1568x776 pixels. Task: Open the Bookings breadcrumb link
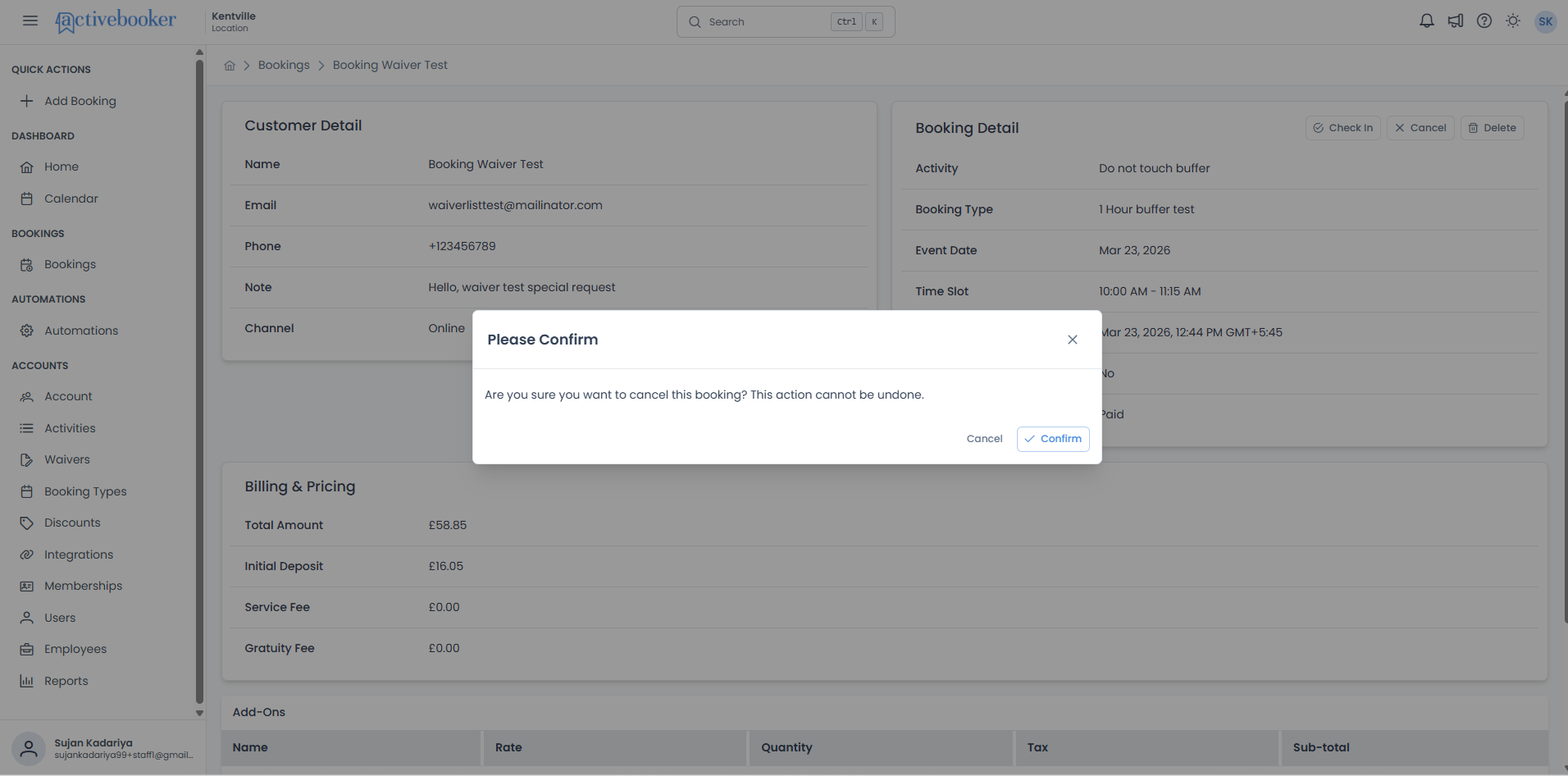point(284,65)
